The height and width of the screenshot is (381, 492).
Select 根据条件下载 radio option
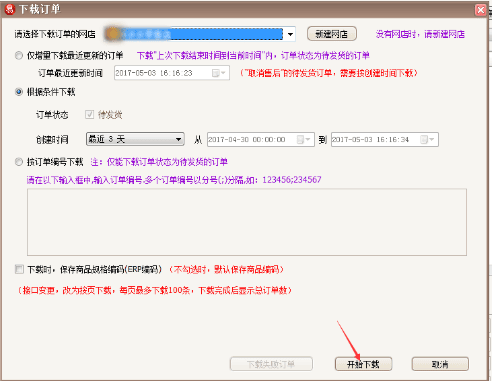[19, 92]
